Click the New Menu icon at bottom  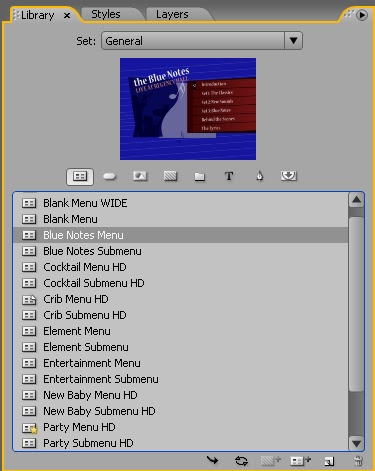300,461
